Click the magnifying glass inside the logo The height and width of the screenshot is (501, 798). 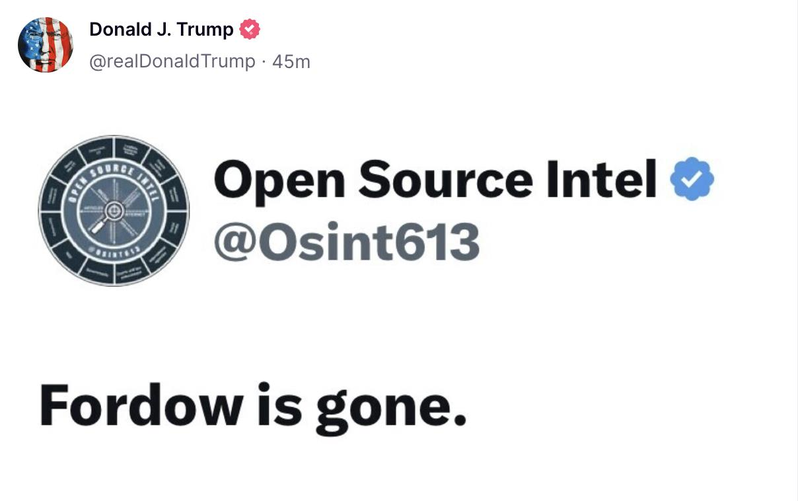coord(106,216)
